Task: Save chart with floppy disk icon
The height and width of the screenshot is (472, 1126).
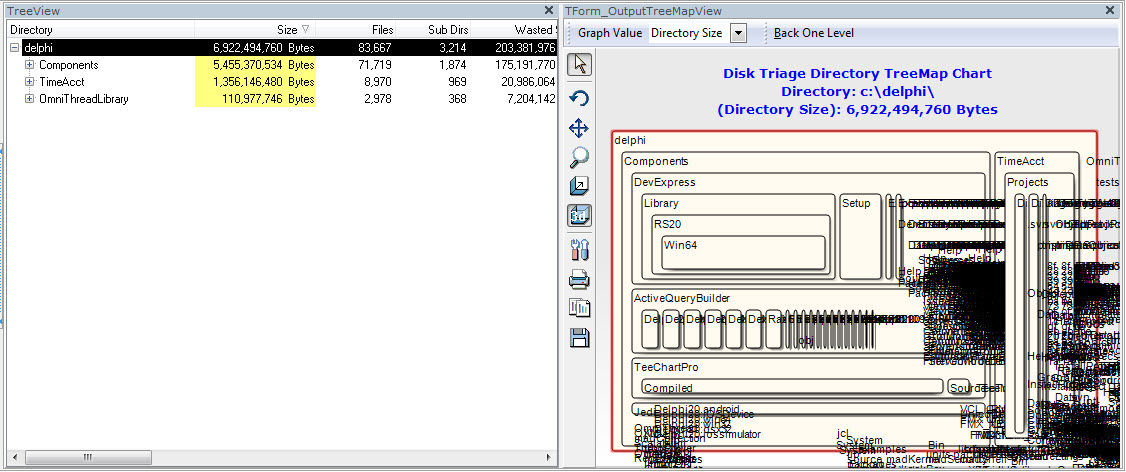Action: click(580, 338)
